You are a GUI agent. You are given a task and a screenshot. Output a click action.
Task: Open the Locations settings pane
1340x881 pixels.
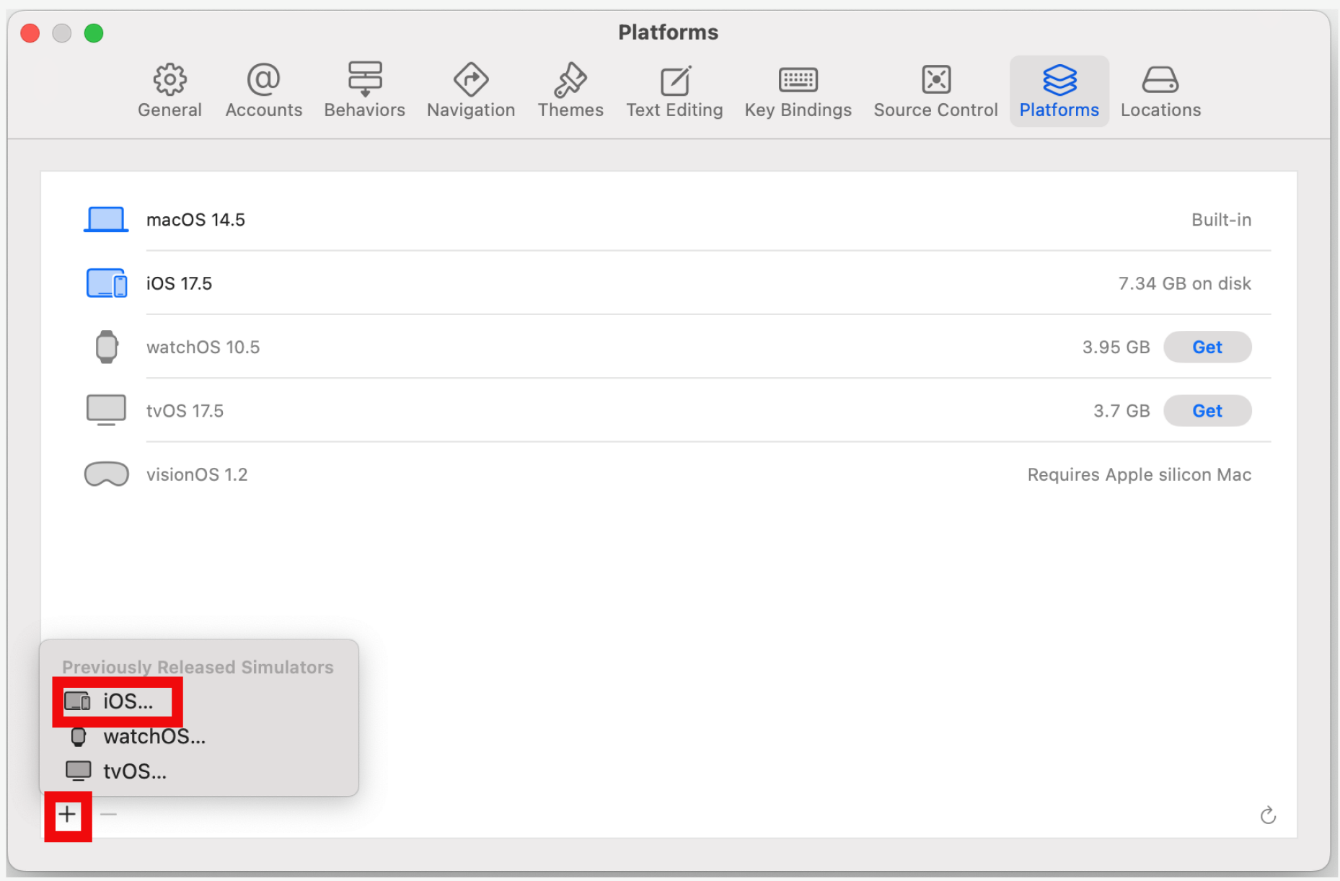[1160, 91]
